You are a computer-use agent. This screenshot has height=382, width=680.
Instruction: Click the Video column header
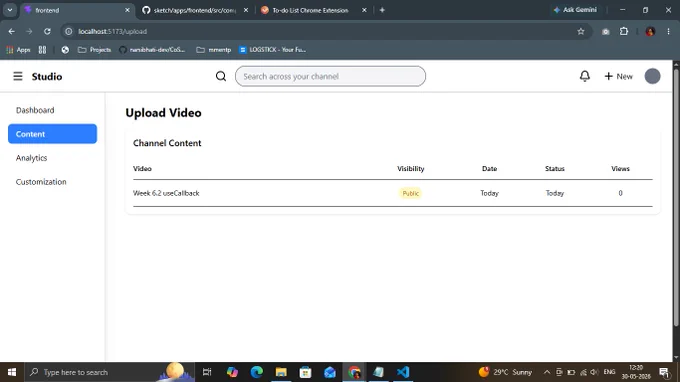point(142,169)
